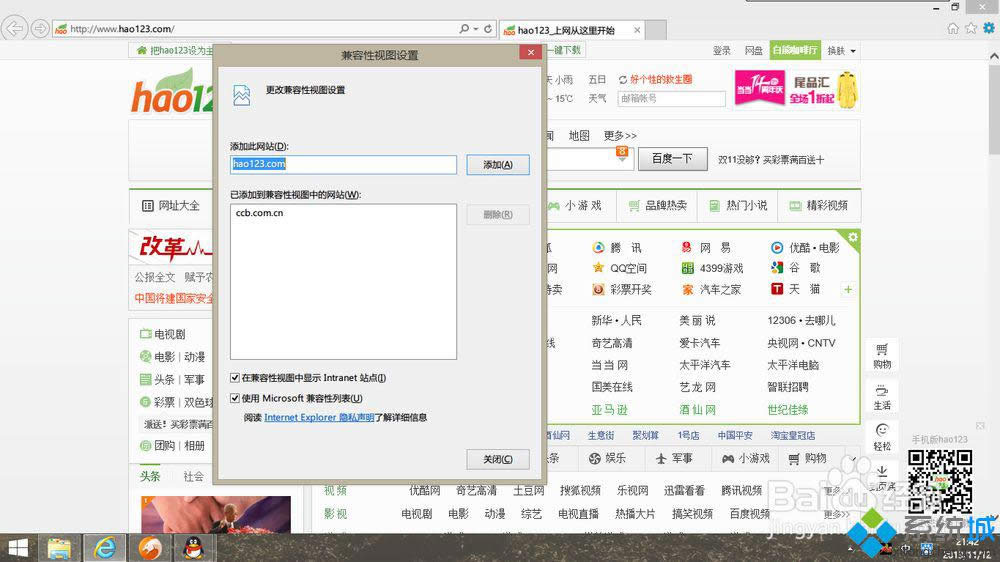Screen dimensions: 1000x562
Task: Click the 邮箱帐号 input field
Action: (671, 98)
